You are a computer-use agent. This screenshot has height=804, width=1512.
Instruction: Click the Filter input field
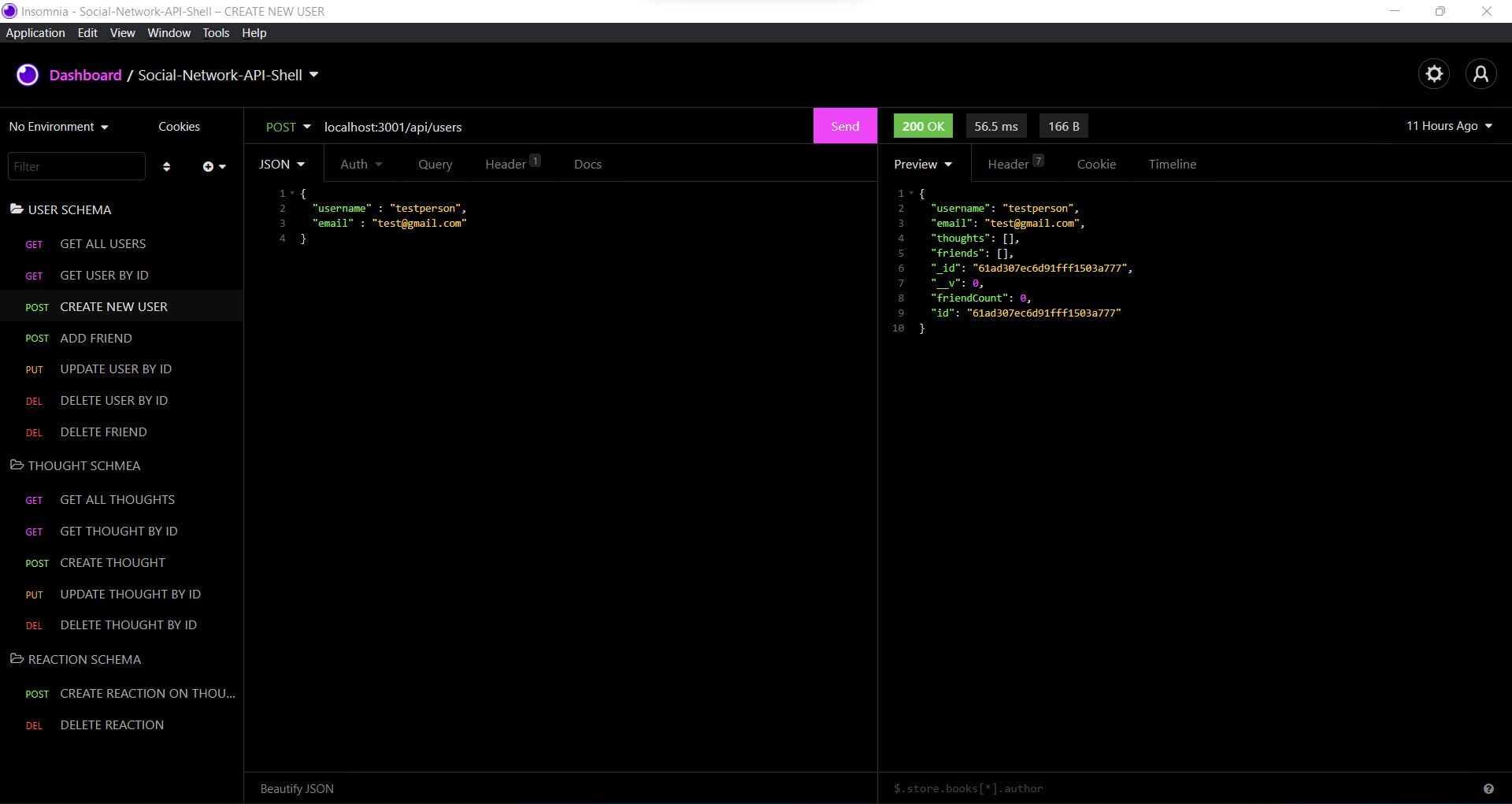click(76, 166)
